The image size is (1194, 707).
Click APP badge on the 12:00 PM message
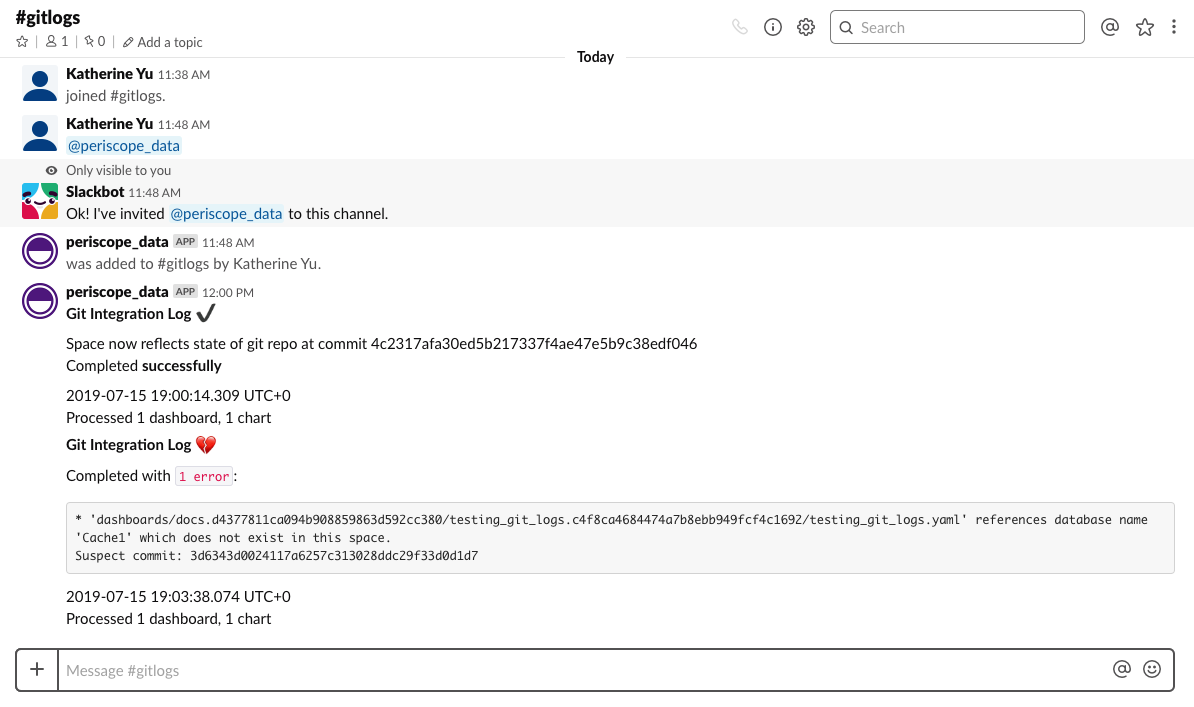click(x=185, y=292)
